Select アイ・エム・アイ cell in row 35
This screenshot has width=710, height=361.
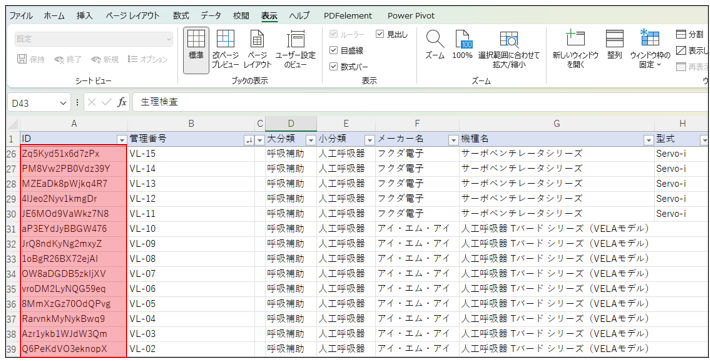[x=417, y=289]
